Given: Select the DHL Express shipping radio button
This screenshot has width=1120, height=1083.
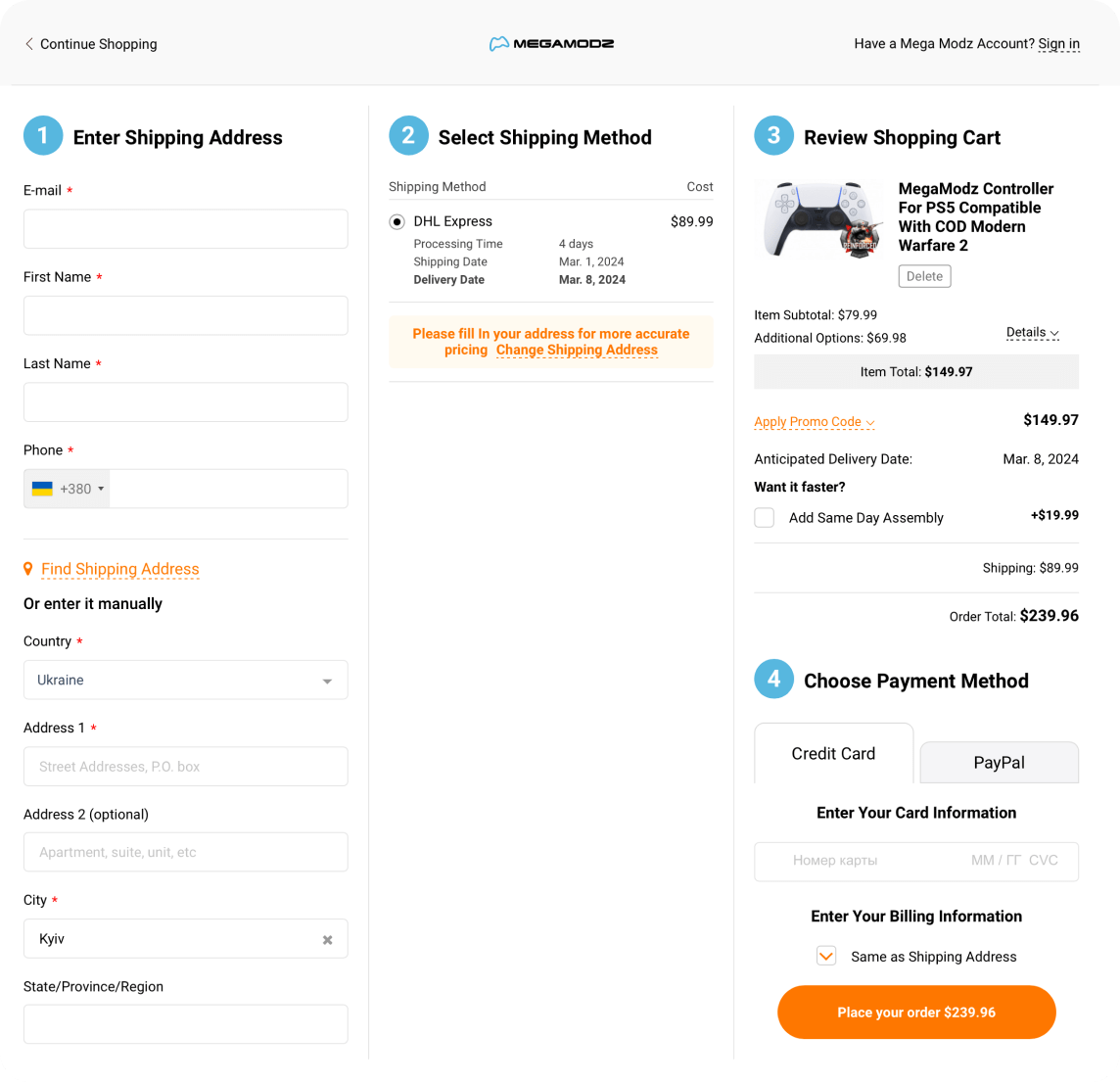Looking at the screenshot, I should click(397, 222).
